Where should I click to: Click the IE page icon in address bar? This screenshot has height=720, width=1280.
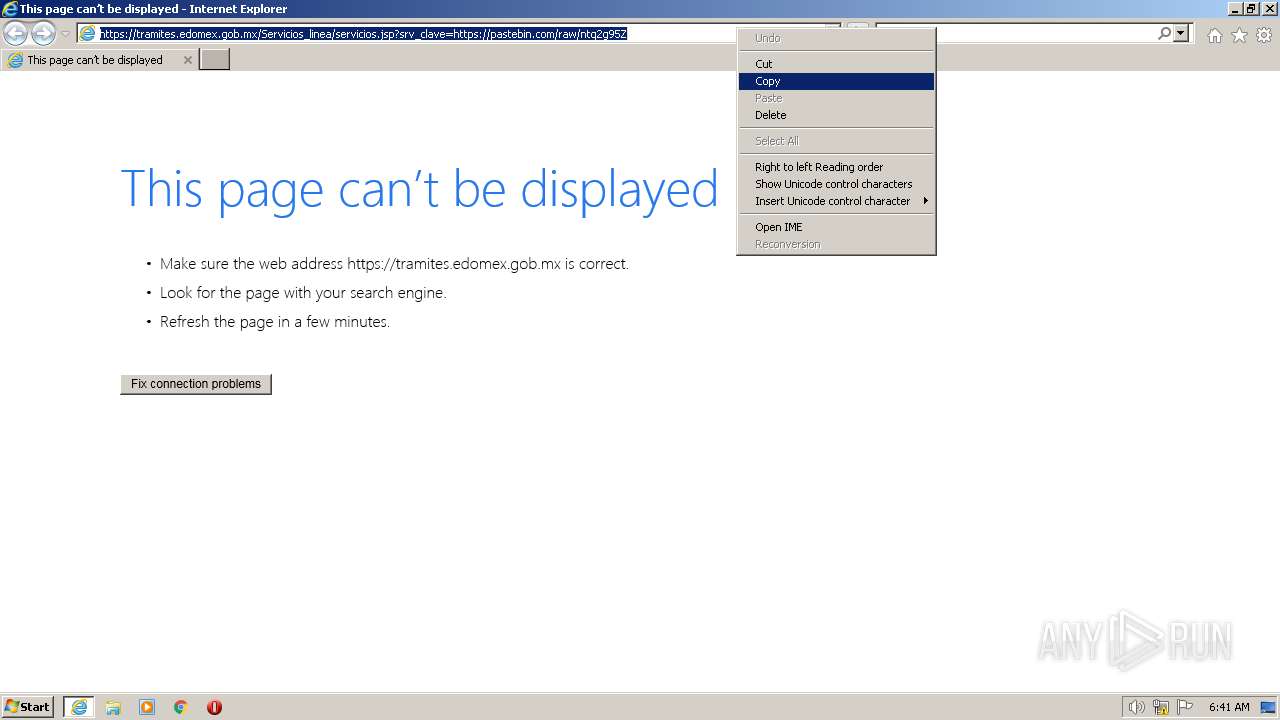coord(88,34)
